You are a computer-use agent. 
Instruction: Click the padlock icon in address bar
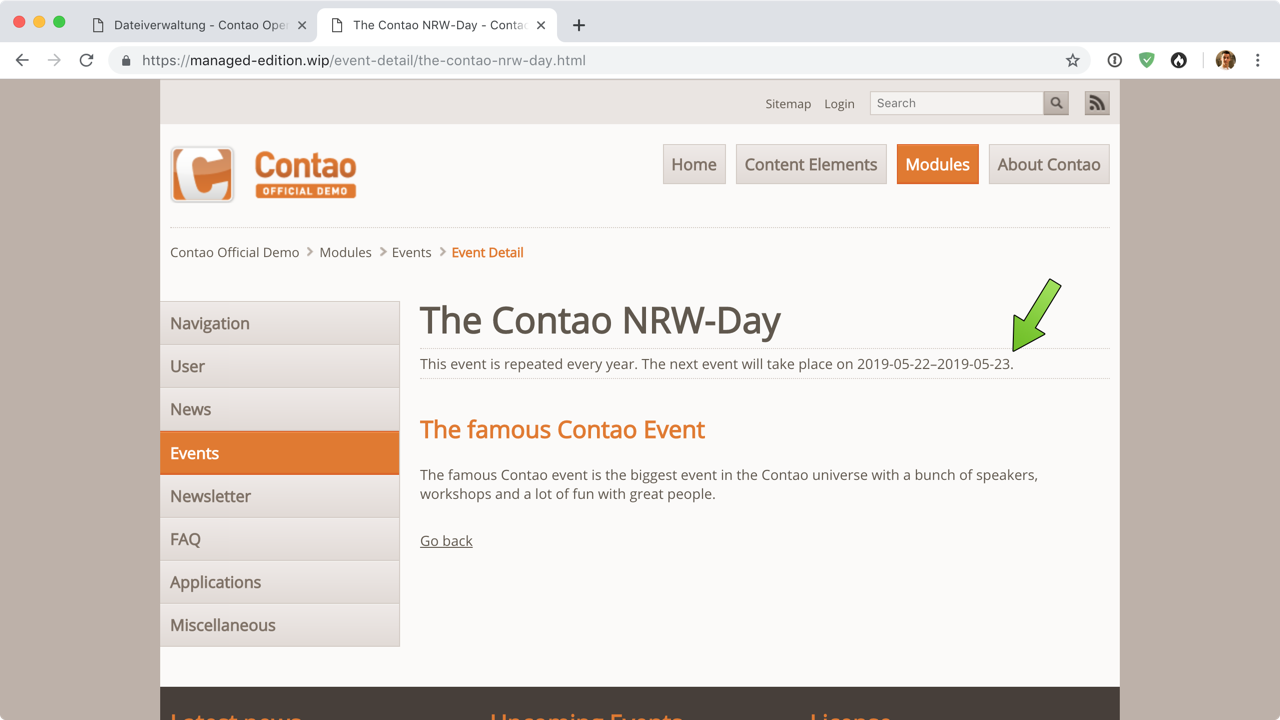126,61
